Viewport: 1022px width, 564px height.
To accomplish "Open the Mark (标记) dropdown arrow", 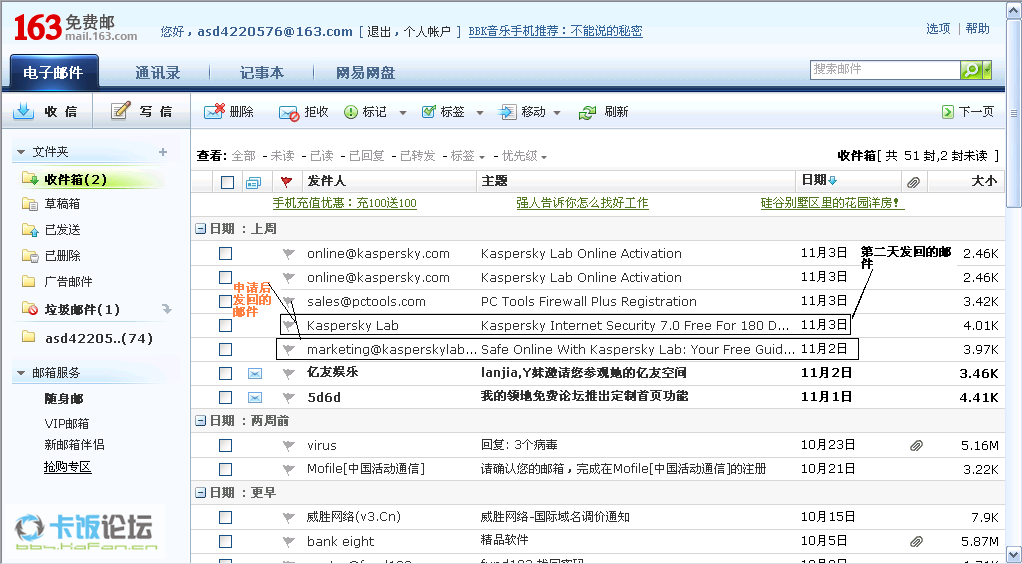I will 403,113.
